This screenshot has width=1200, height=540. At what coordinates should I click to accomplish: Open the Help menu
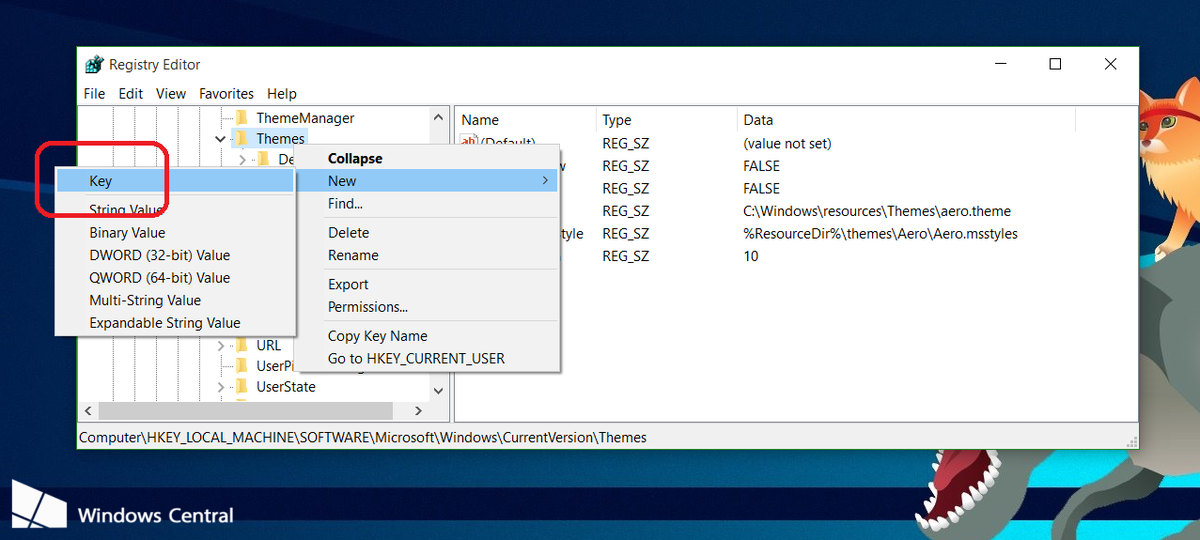(x=282, y=93)
